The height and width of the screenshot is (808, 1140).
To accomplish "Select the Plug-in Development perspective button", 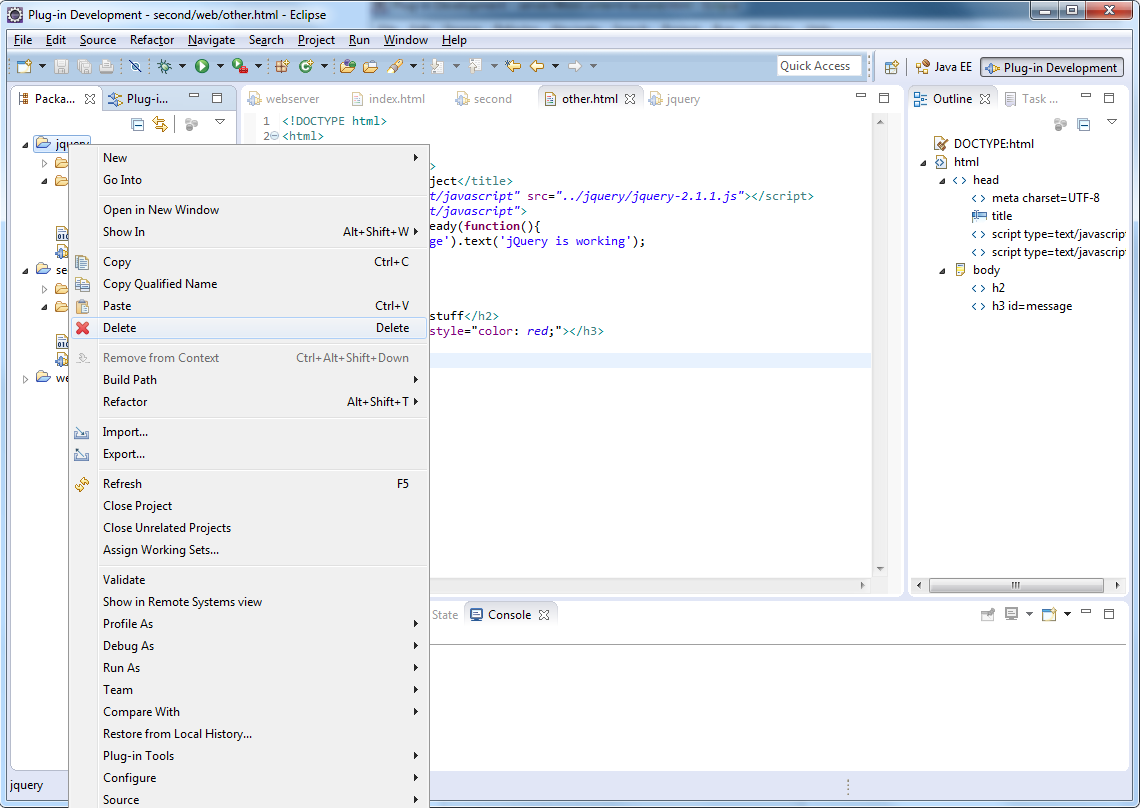I will click(1052, 68).
